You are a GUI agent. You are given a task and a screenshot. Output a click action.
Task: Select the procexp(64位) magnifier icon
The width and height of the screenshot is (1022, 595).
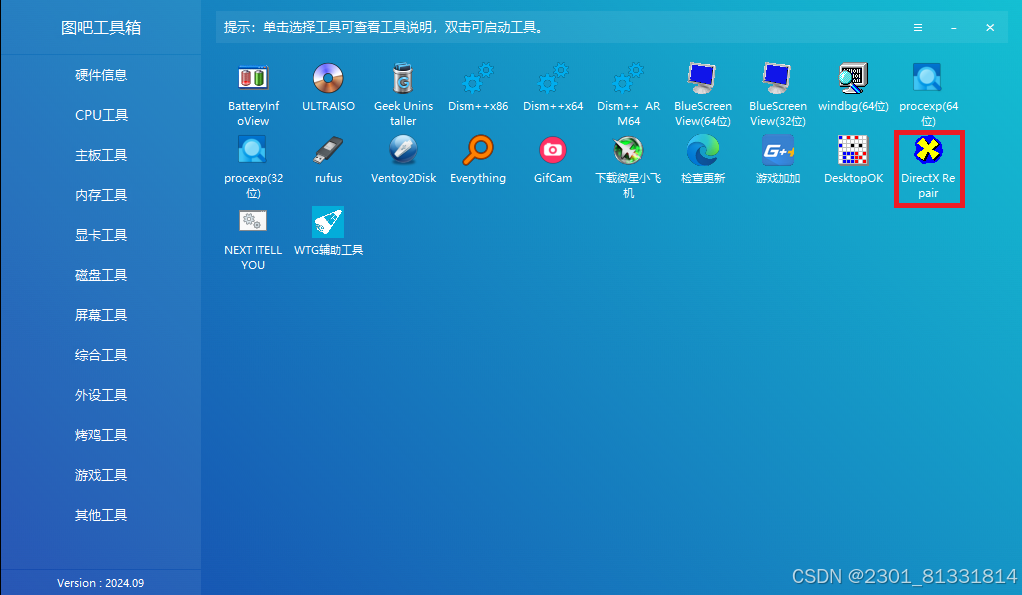tap(928, 78)
